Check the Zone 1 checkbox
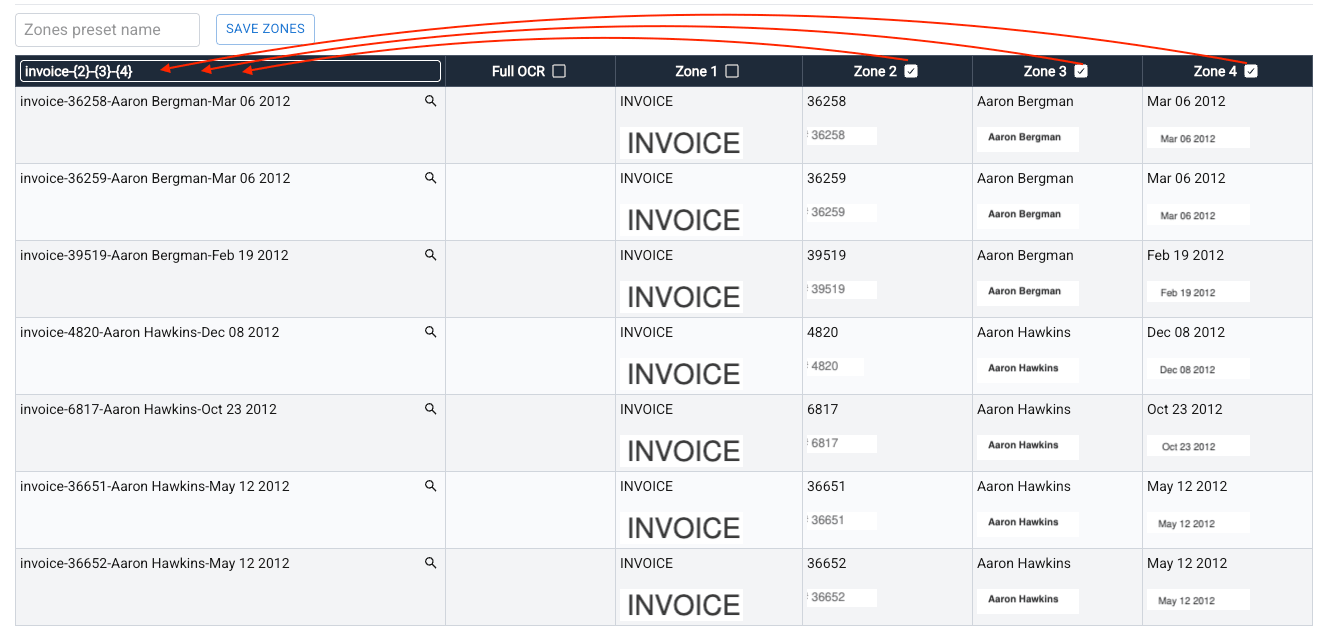The height and width of the screenshot is (626, 1328). (x=732, y=71)
